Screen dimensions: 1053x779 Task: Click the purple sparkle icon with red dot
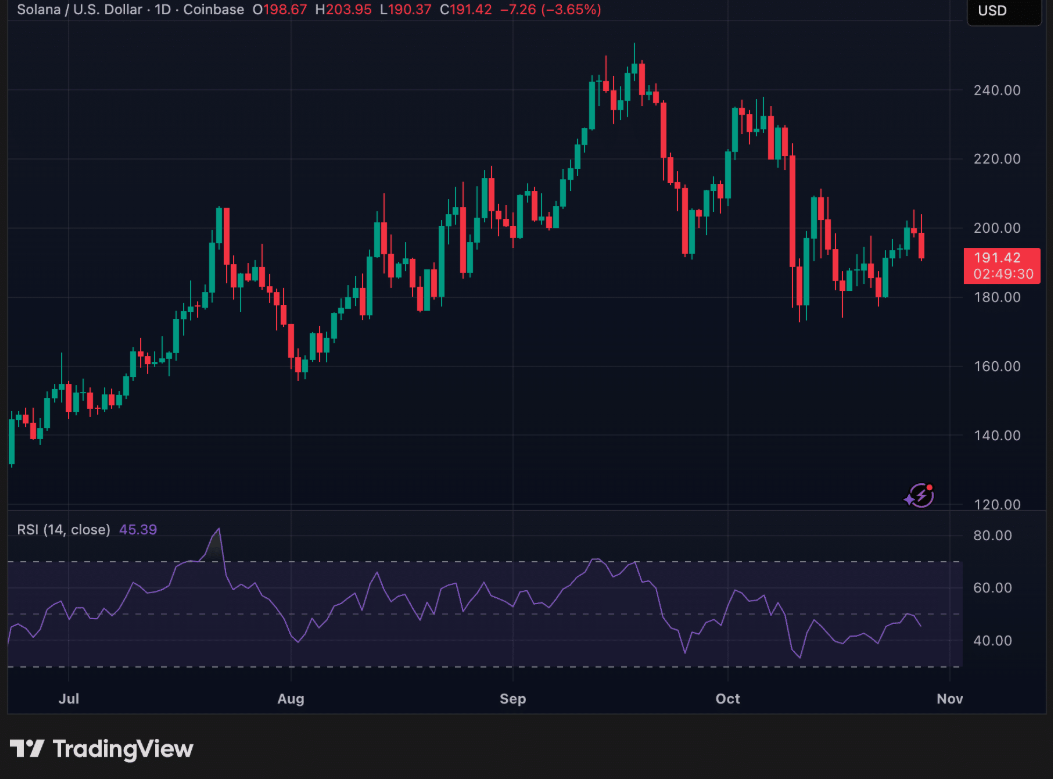[x=919, y=495]
